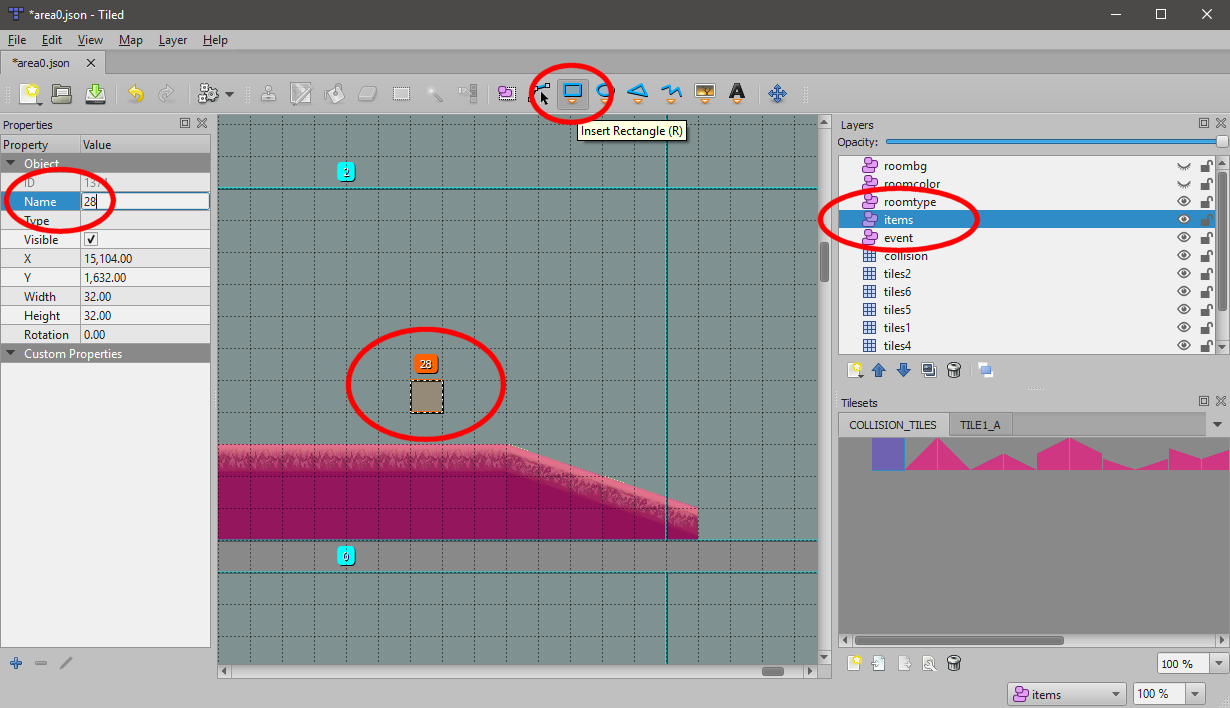Activate the Insert Ellipse tool

point(604,93)
